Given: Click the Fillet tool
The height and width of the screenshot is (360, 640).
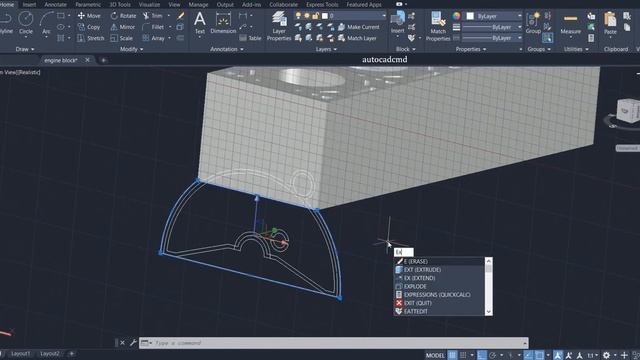Looking at the screenshot, I should tap(153, 27).
